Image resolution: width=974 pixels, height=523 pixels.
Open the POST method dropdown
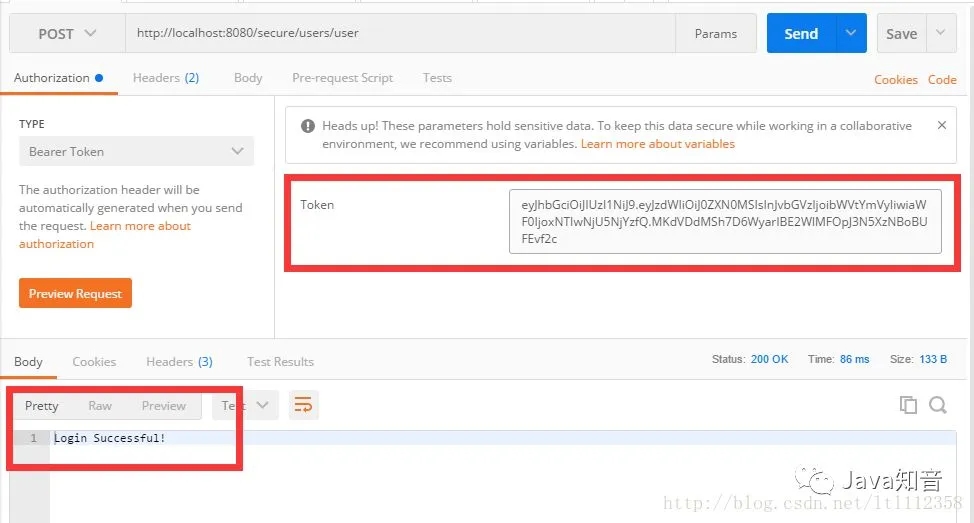(67, 34)
